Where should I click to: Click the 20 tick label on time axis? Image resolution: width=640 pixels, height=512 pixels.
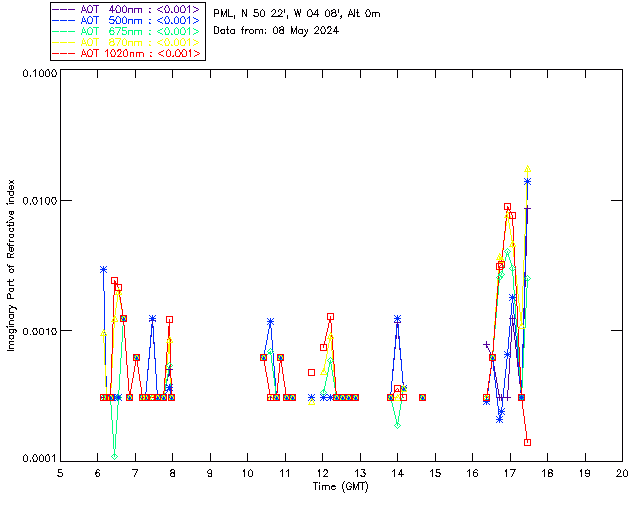point(622,474)
